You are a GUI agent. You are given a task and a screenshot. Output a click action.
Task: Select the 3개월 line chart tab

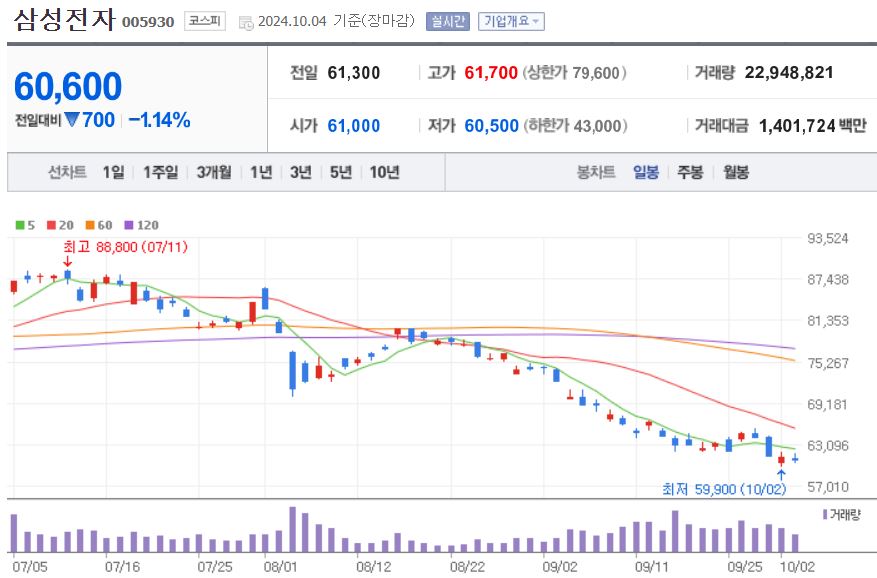tap(214, 172)
